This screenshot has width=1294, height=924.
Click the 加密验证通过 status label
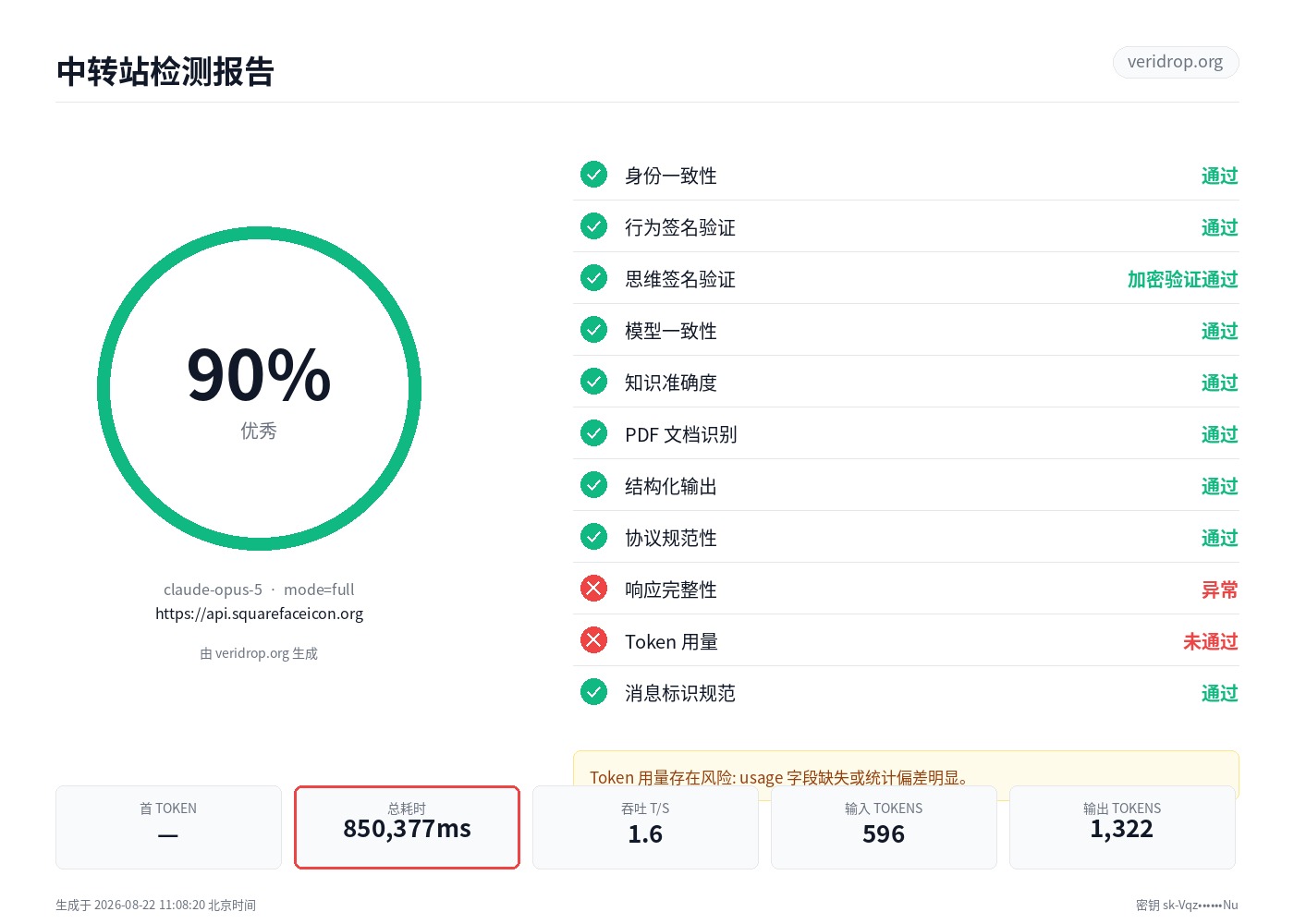1182,279
